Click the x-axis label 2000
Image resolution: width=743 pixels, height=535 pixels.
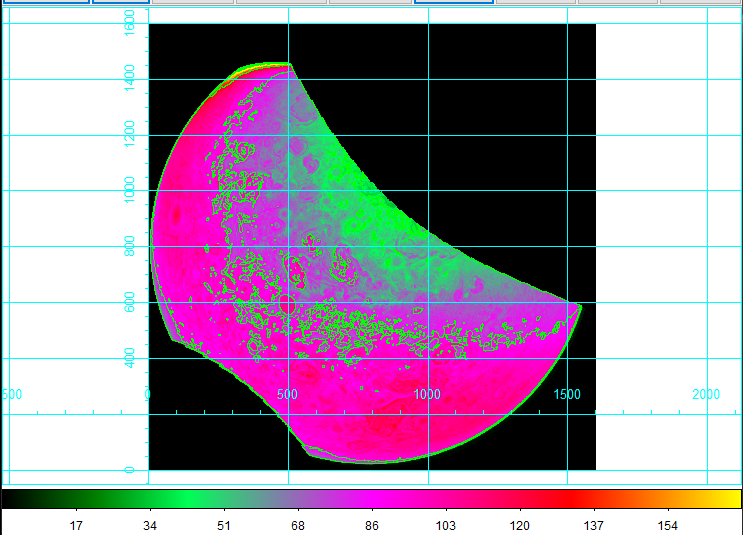pyautogui.click(x=707, y=394)
